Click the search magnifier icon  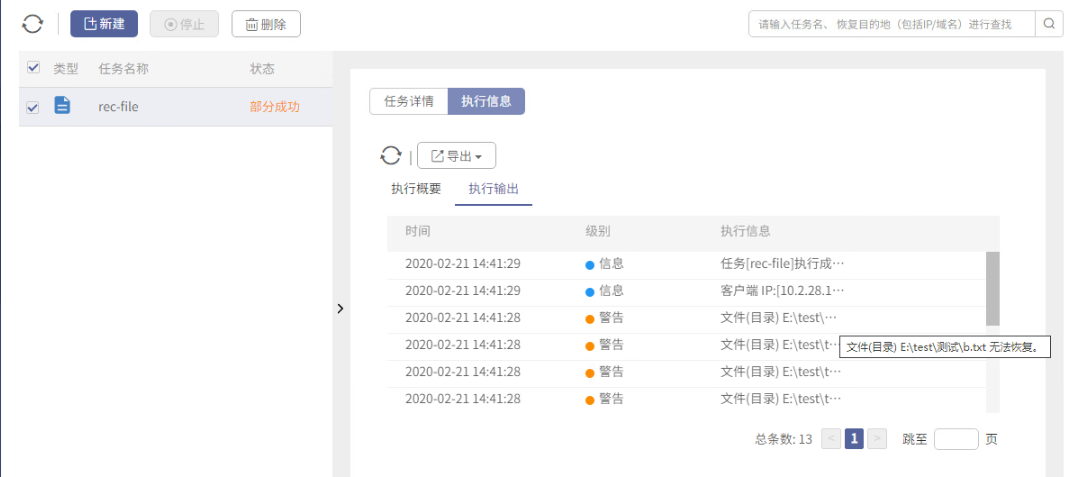pyautogui.click(x=1049, y=24)
